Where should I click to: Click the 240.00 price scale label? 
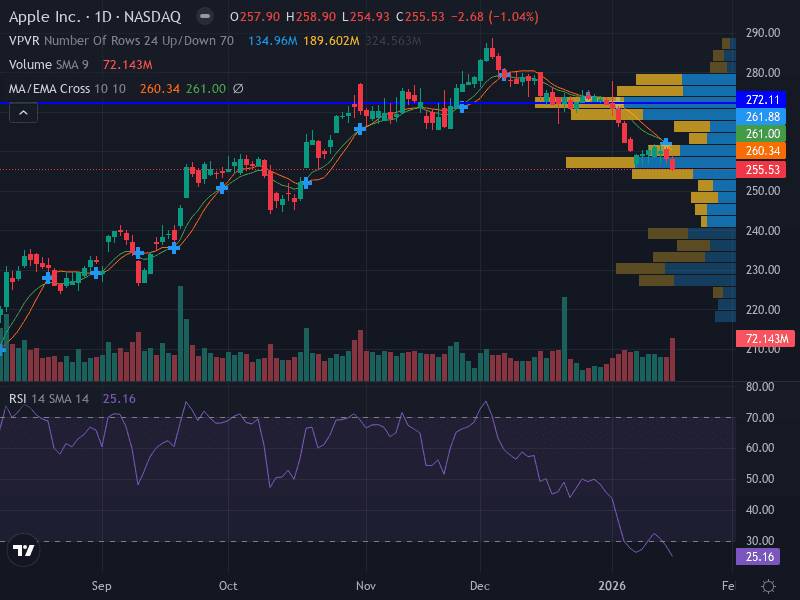[763, 231]
